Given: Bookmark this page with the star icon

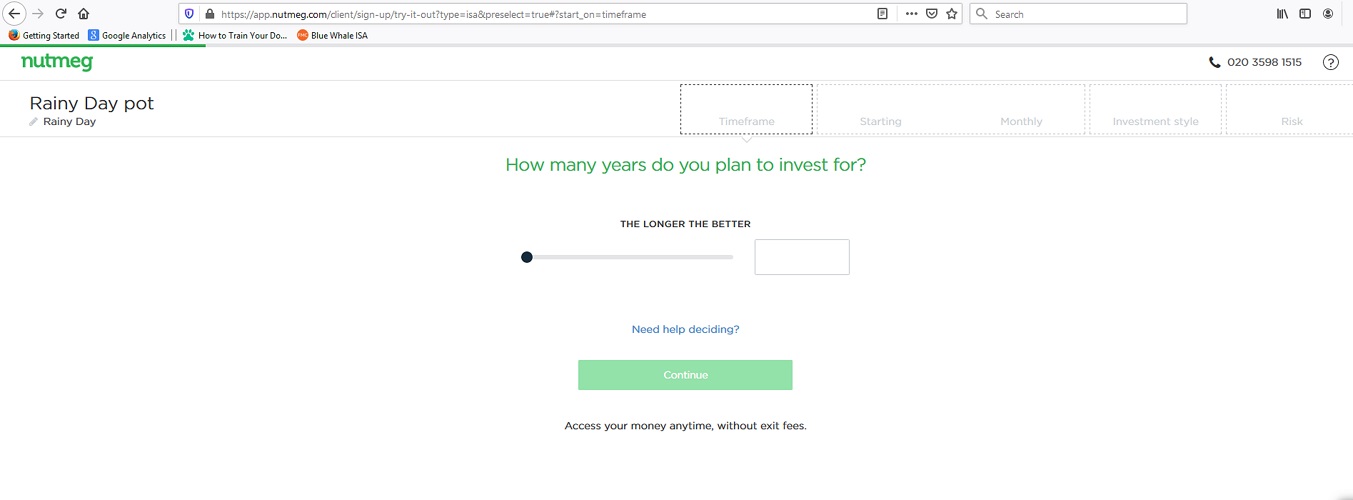Looking at the screenshot, I should 951,14.
